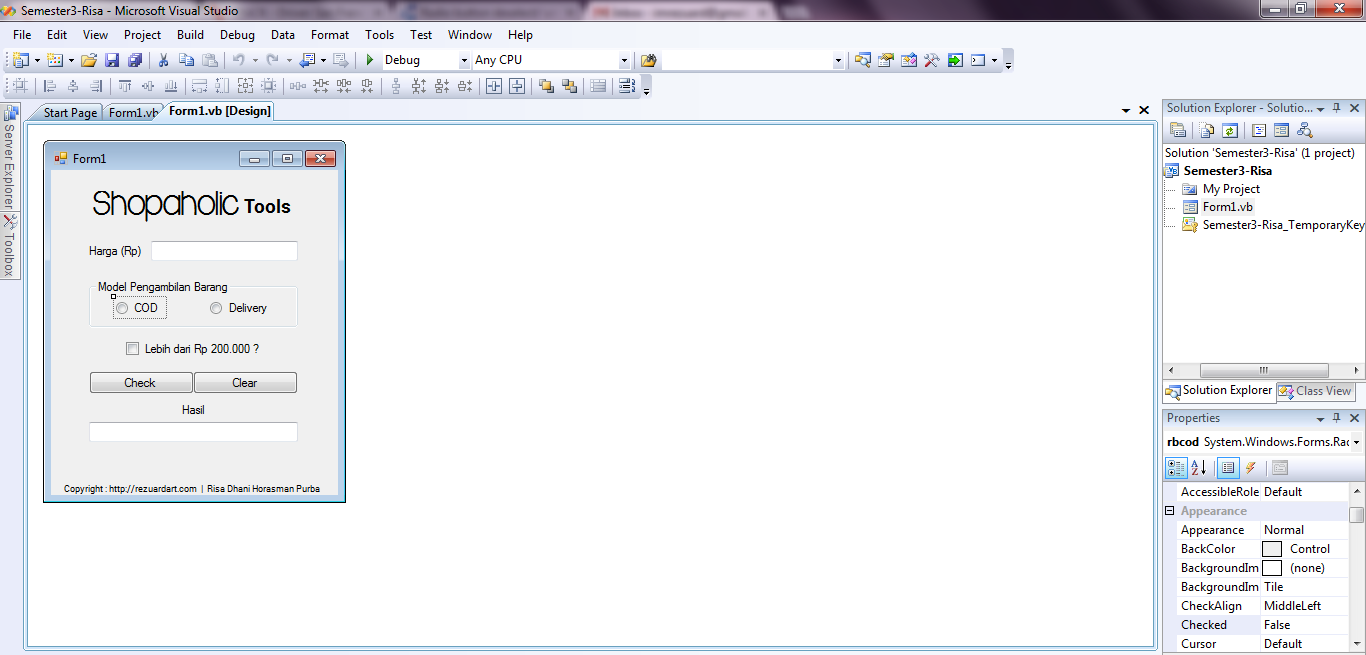Image resolution: width=1366 pixels, height=655 pixels.
Task: Open the Project menu
Action: tap(143, 35)
